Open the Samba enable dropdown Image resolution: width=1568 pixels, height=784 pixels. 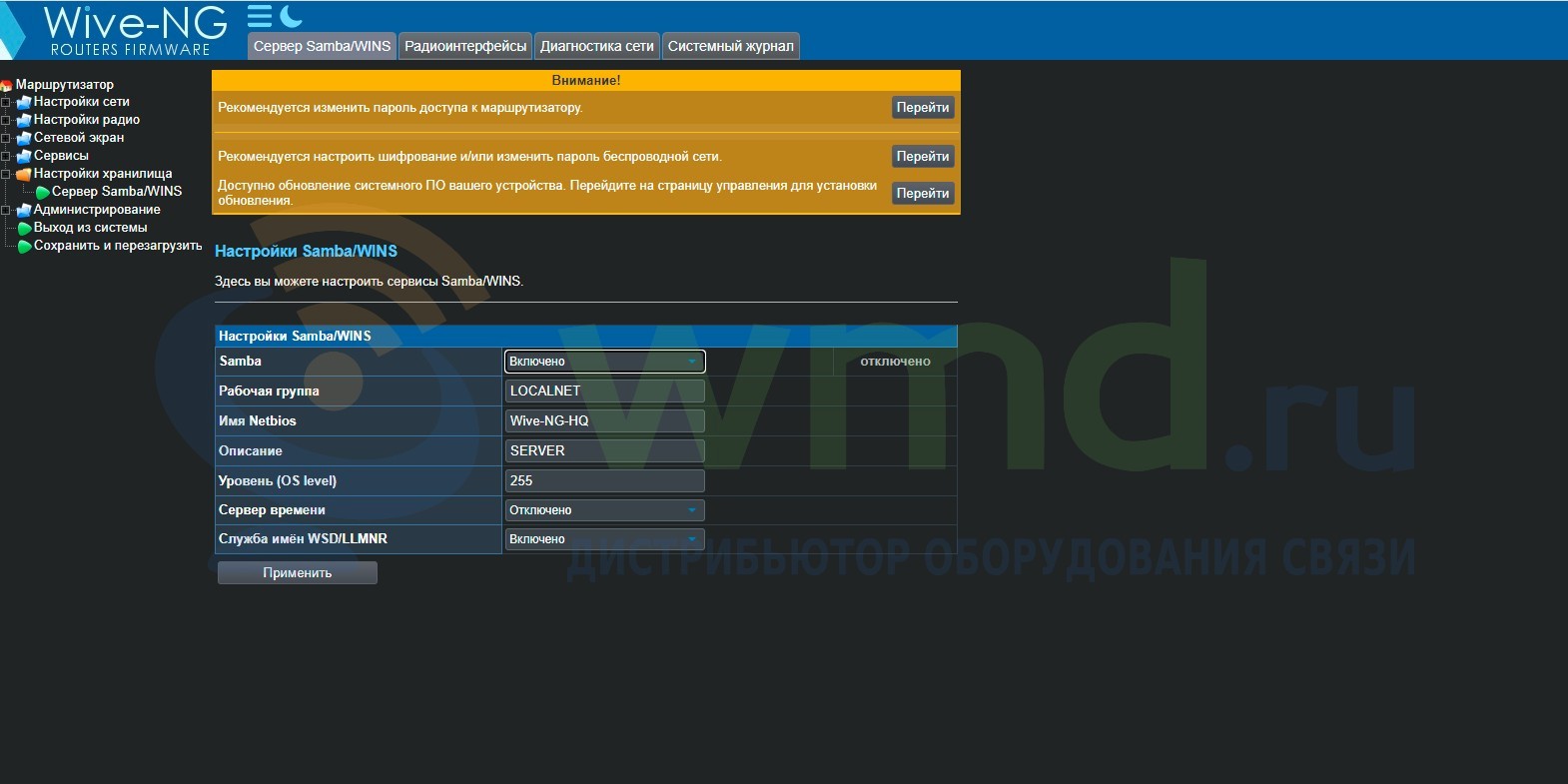click(x=604, y=362)
